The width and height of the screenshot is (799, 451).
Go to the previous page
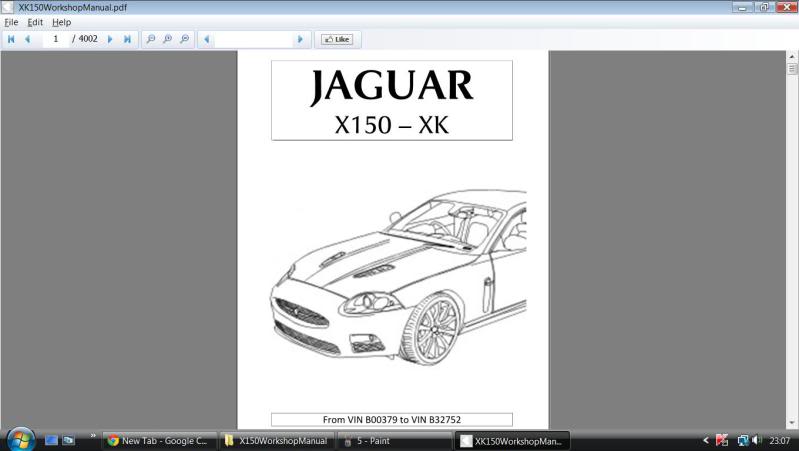28,39
